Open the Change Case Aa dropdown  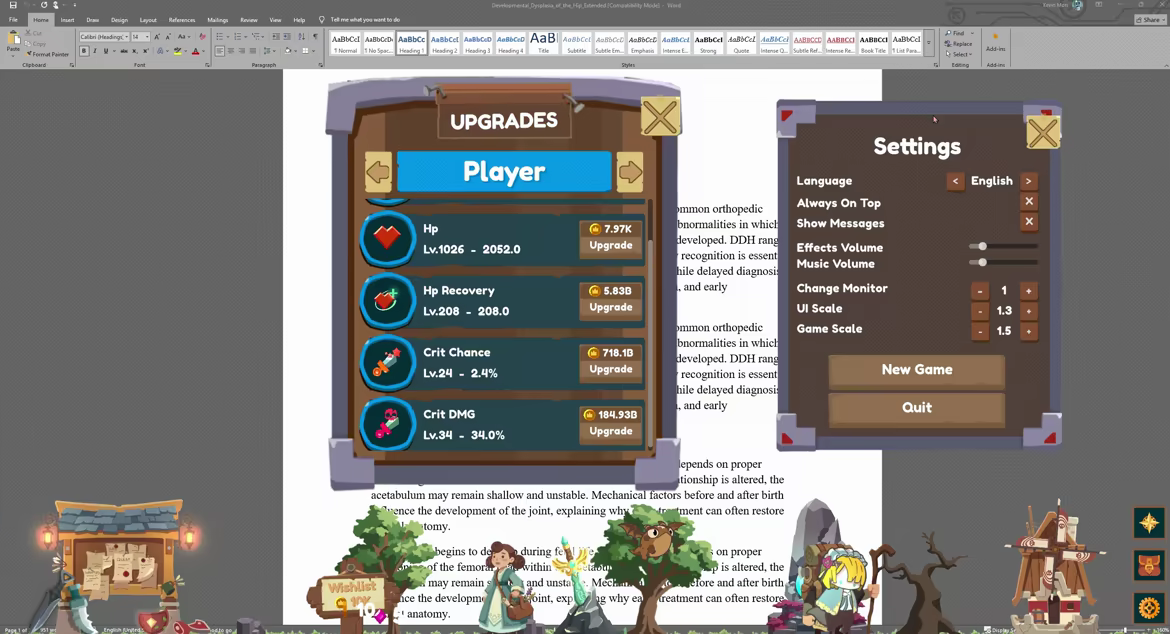coord(184,37)
